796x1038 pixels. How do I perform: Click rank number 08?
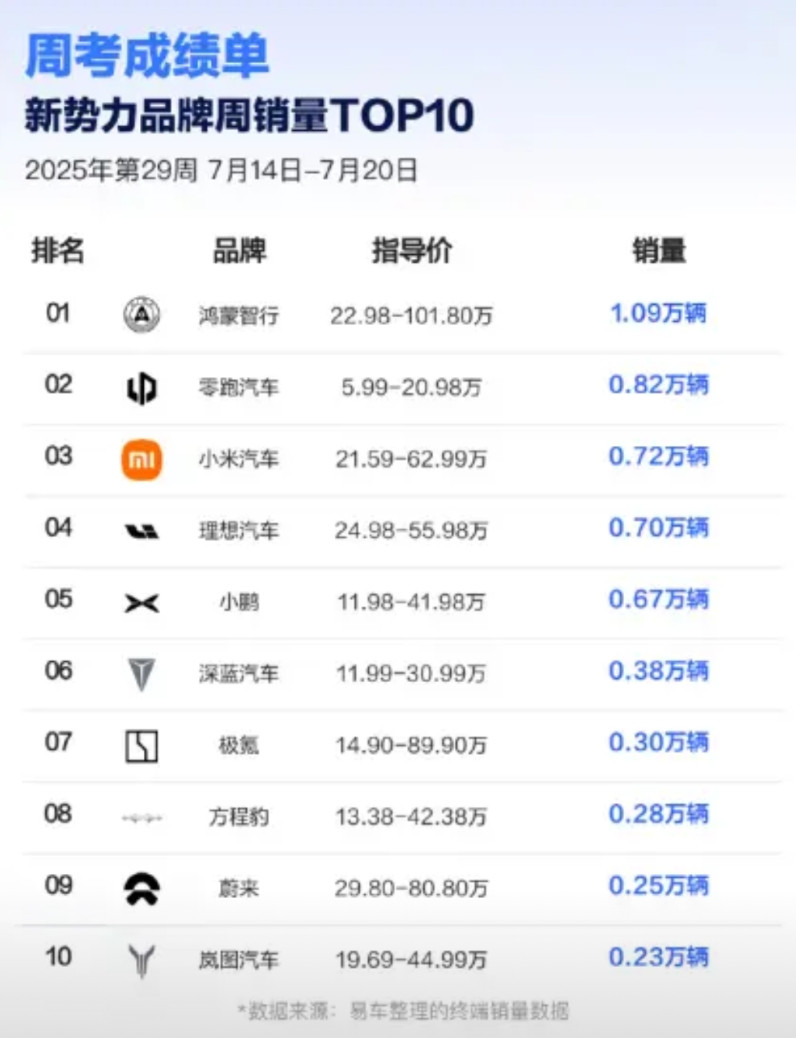click(58, 813)
